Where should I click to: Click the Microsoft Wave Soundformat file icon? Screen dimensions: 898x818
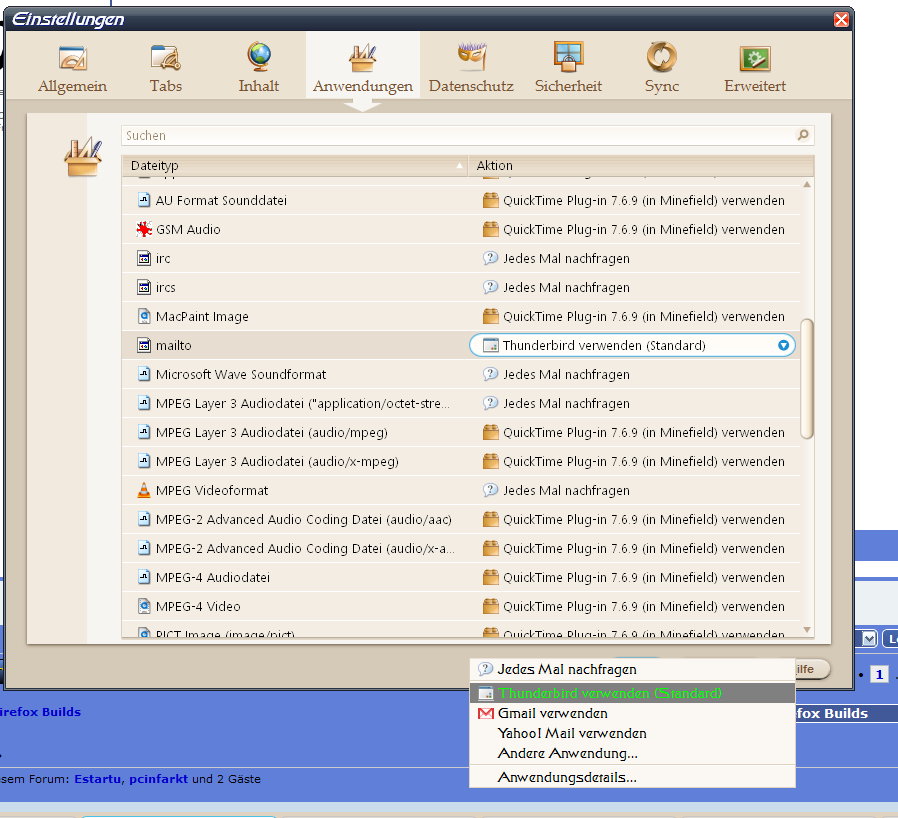[x=144, y=374]
